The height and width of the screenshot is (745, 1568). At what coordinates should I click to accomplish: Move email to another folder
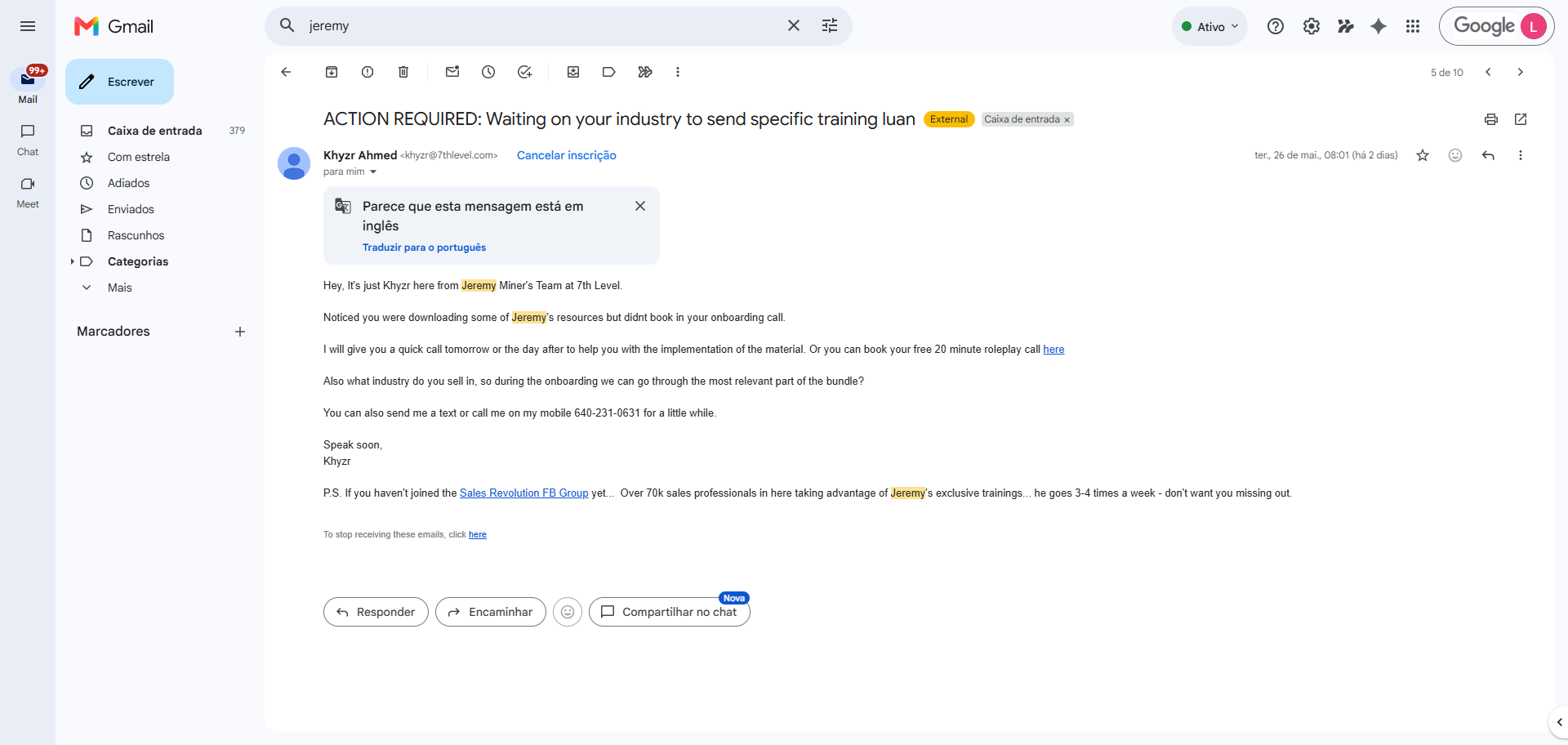573,72
